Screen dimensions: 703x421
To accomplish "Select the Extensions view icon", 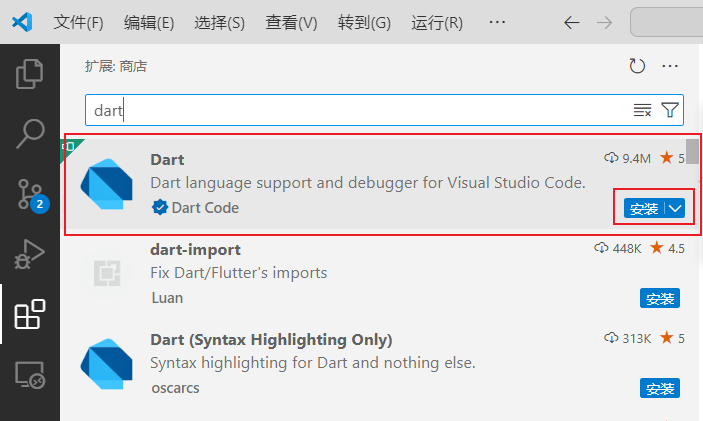I will [30, 314].
